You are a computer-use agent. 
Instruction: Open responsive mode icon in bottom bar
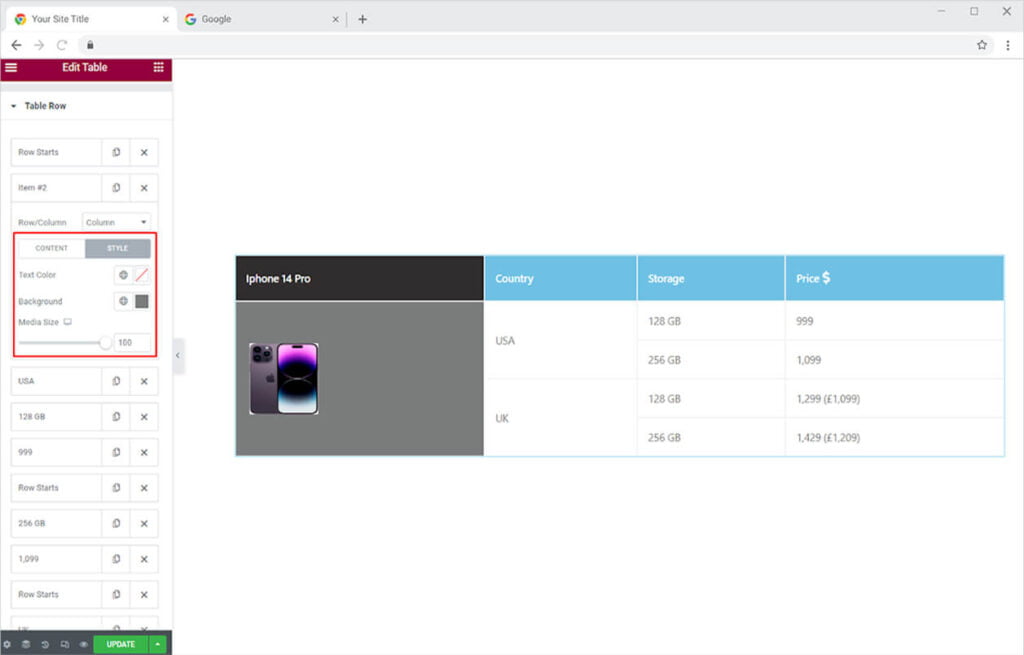[x=64, y=645]
